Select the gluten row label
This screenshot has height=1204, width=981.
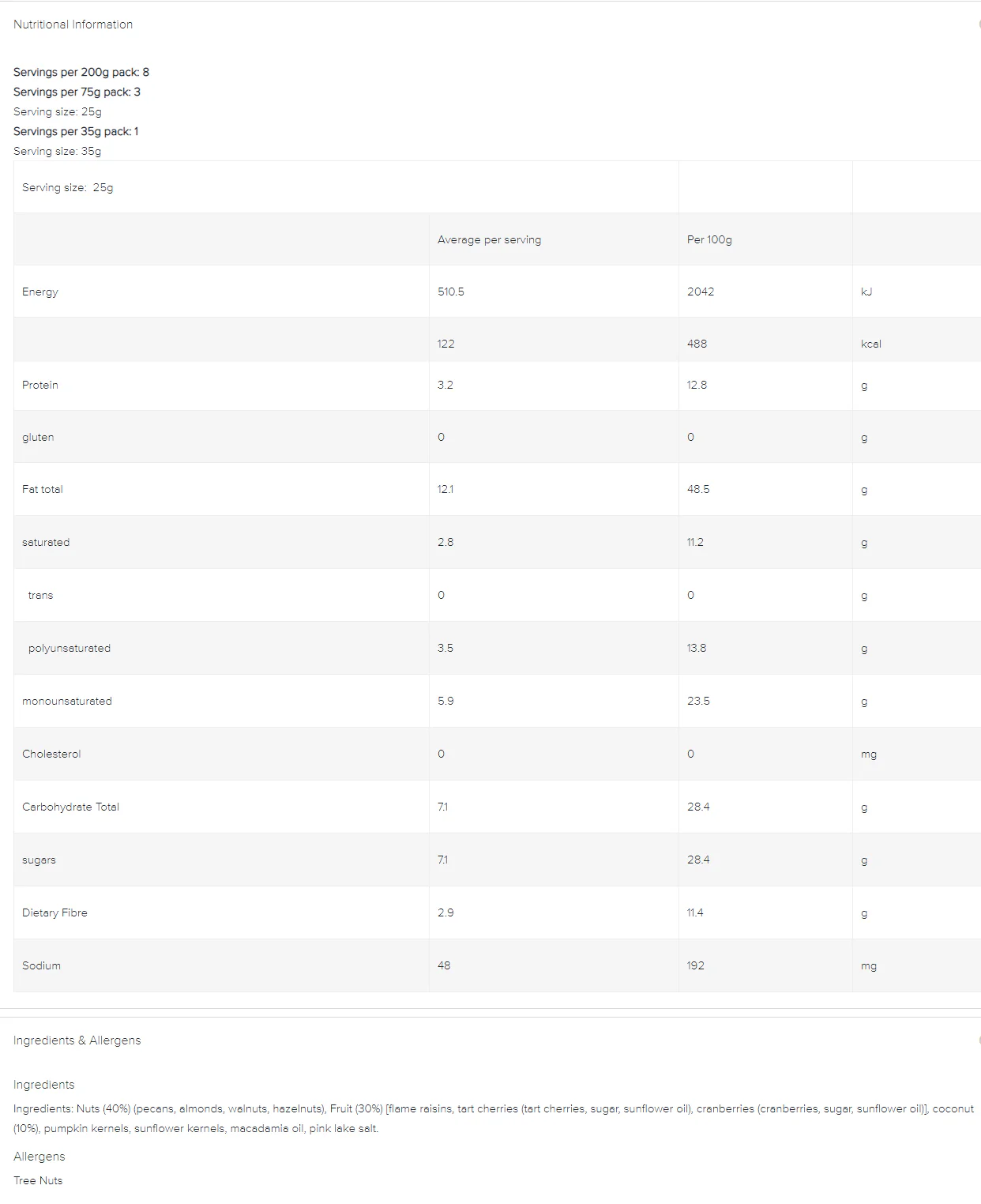pos(38,437)
